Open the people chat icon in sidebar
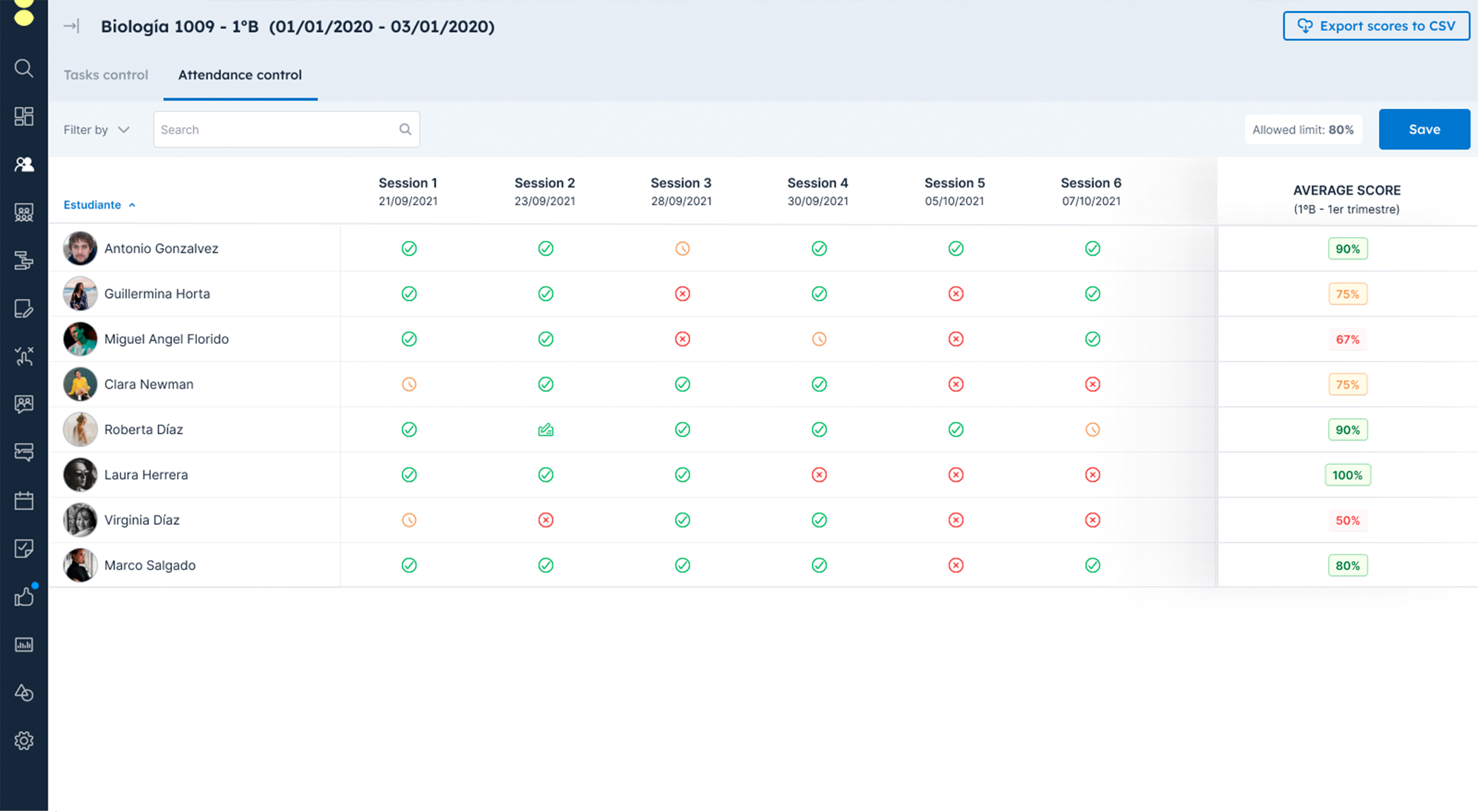1478x812 pixels. pos(23,404)
